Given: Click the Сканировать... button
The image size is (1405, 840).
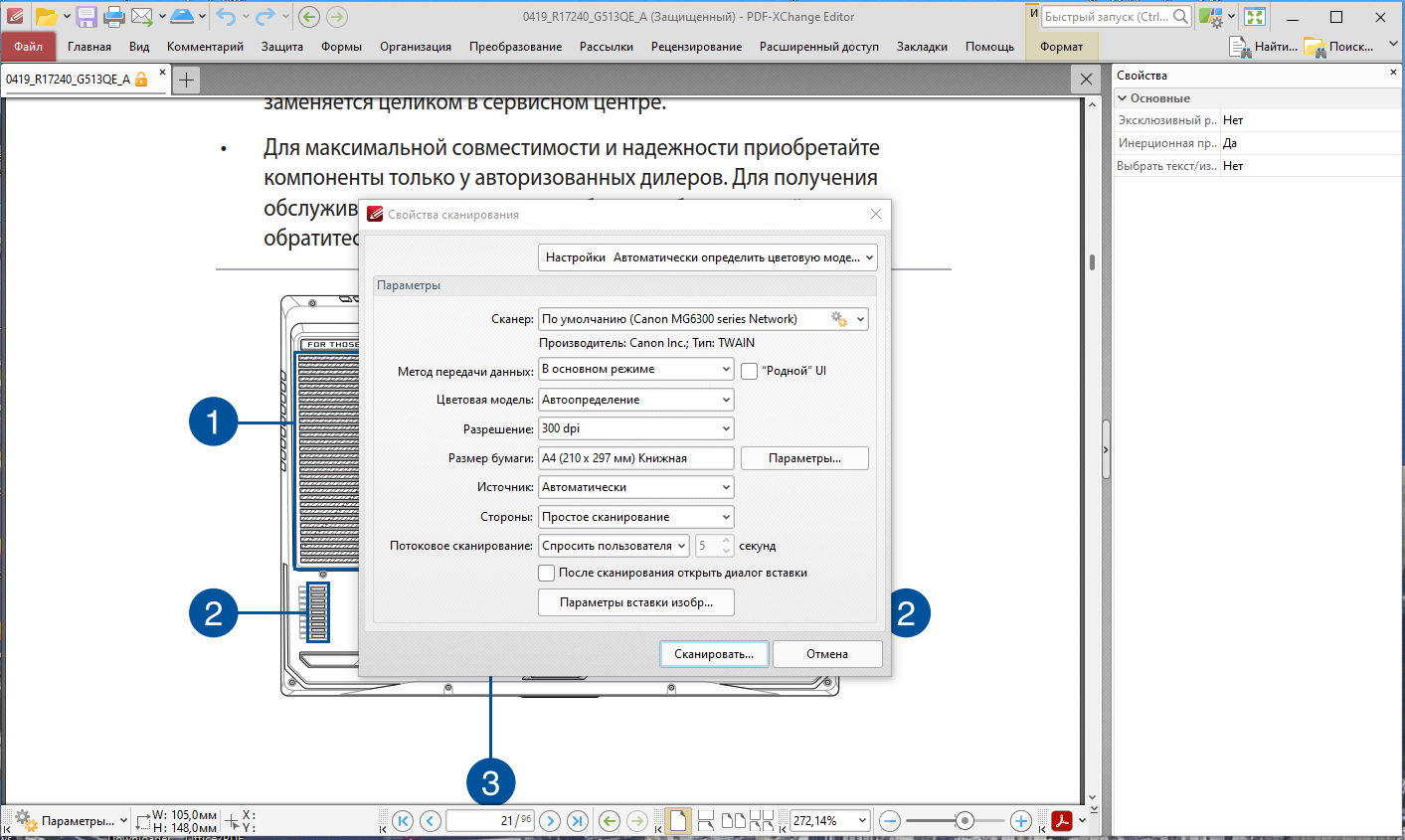Looking at the screenshot, I should click(x=714, y=654).
